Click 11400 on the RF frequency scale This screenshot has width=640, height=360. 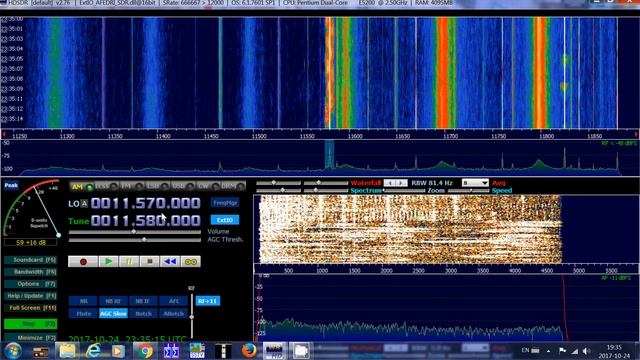(x=163, y=136)
